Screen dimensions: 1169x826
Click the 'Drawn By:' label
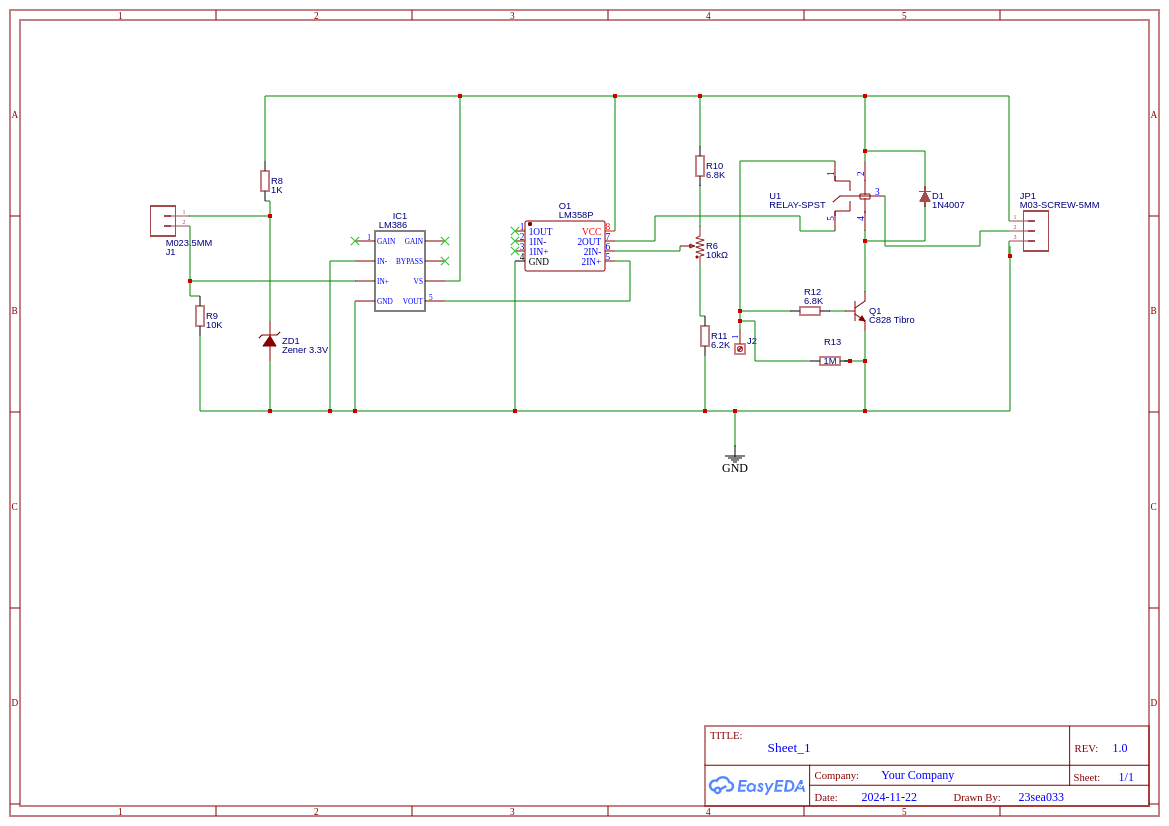click(977, 798)
